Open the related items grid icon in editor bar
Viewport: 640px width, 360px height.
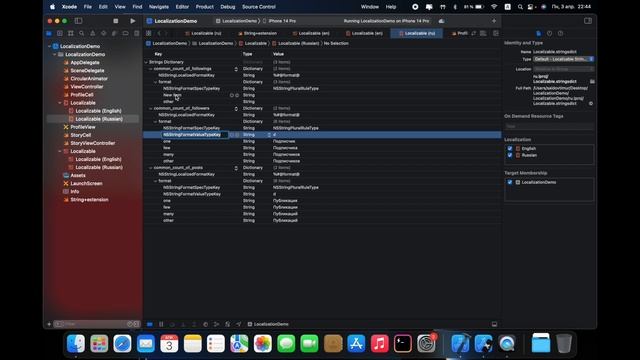(149, 33)
